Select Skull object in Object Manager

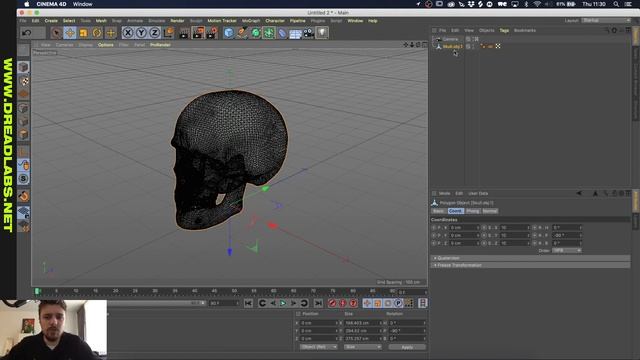pyautogui.click(x=452, y=47)
